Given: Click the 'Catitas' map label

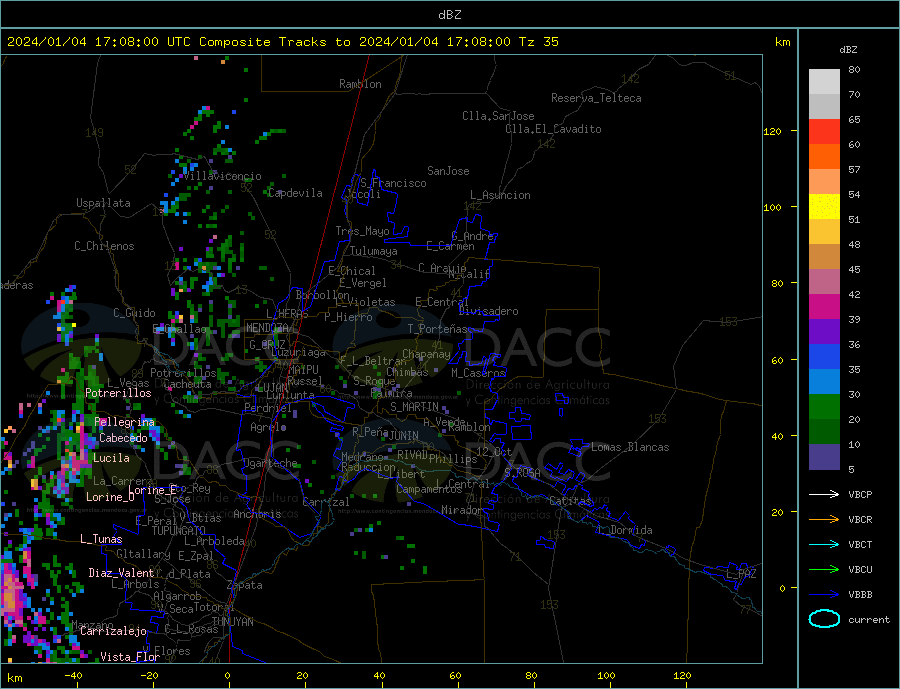Looking at the screenshot, I should (571, 501).
